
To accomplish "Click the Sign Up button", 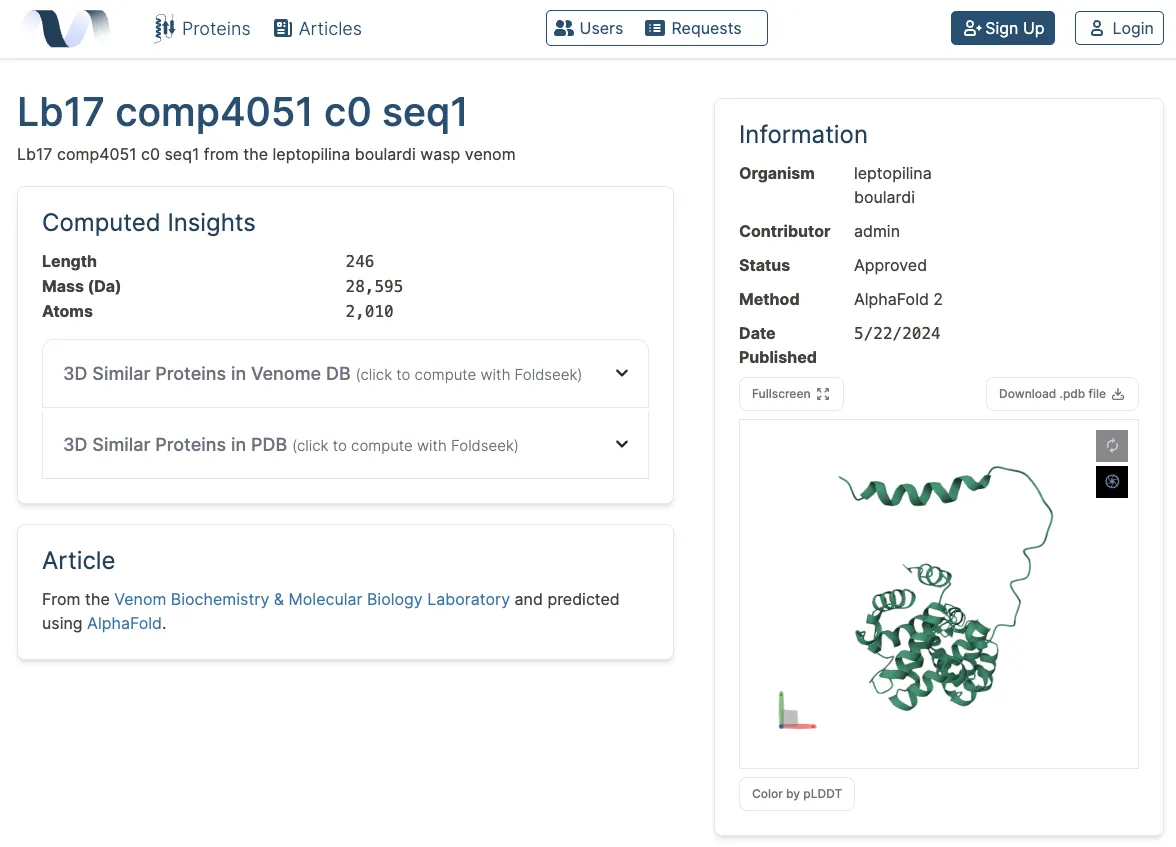I will 1003,29.
